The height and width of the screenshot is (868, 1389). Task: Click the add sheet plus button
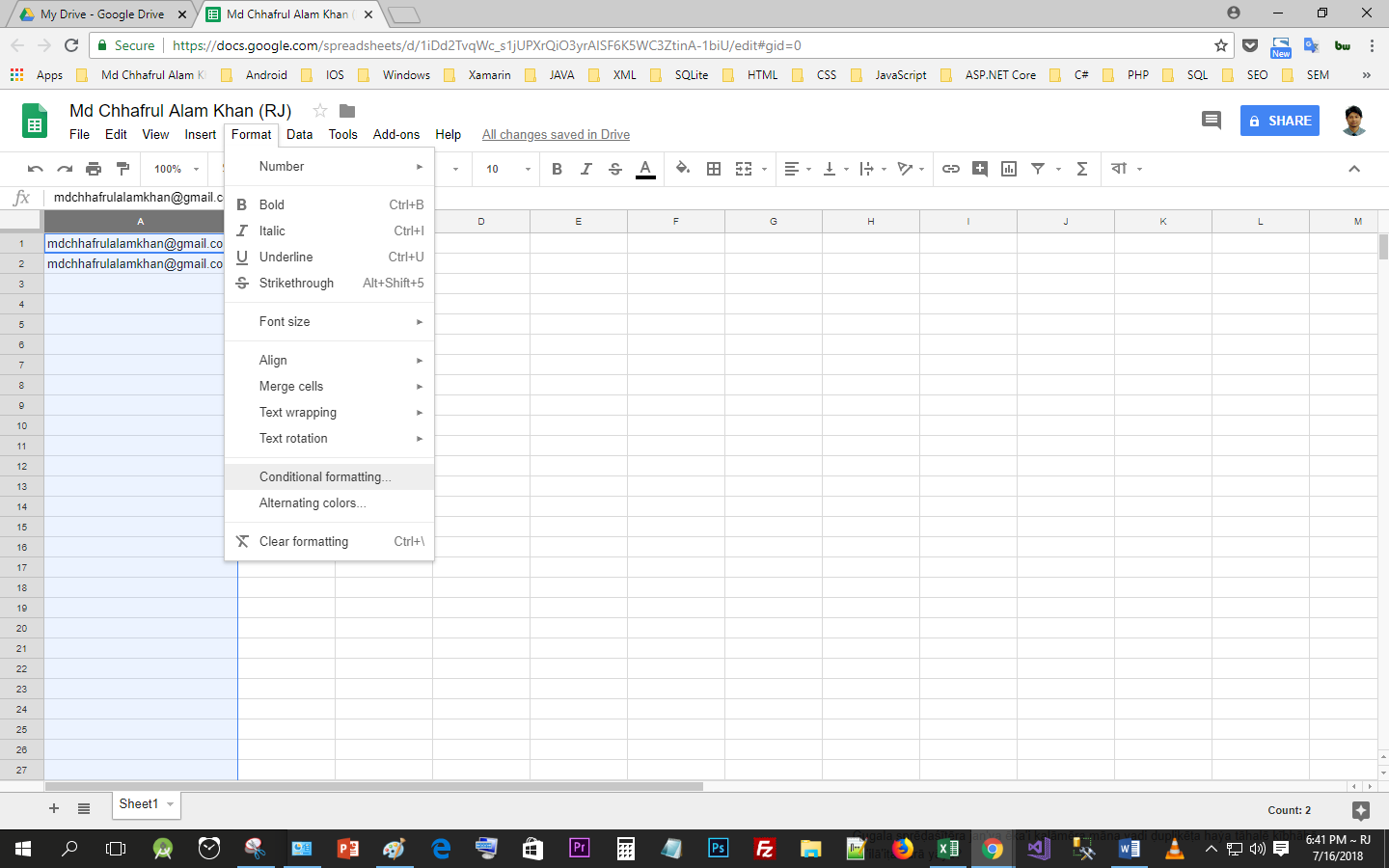(54, 808)
